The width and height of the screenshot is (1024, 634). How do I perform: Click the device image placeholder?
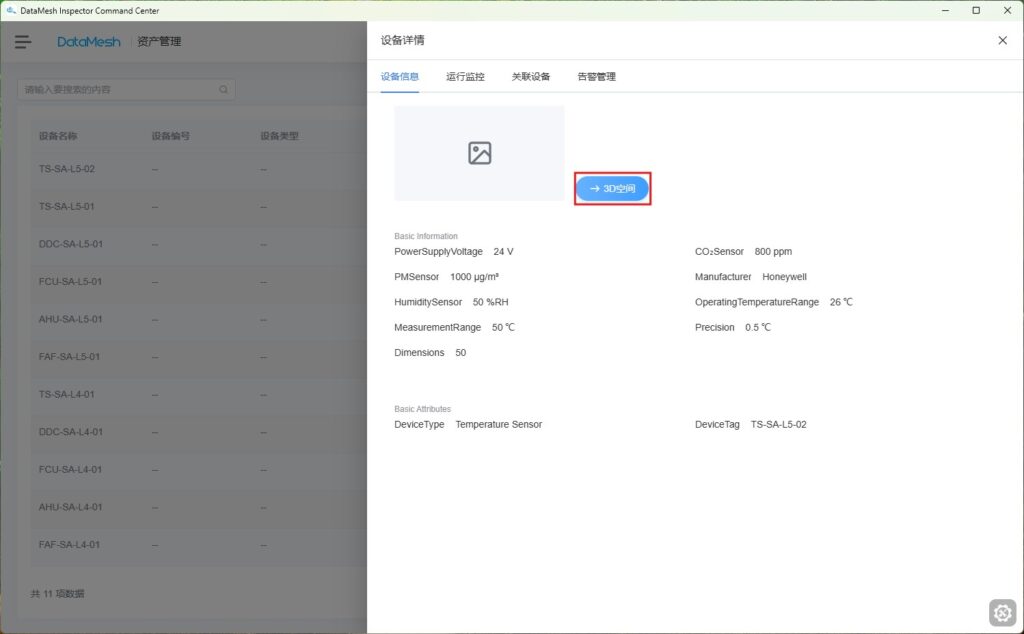point(479,153)
